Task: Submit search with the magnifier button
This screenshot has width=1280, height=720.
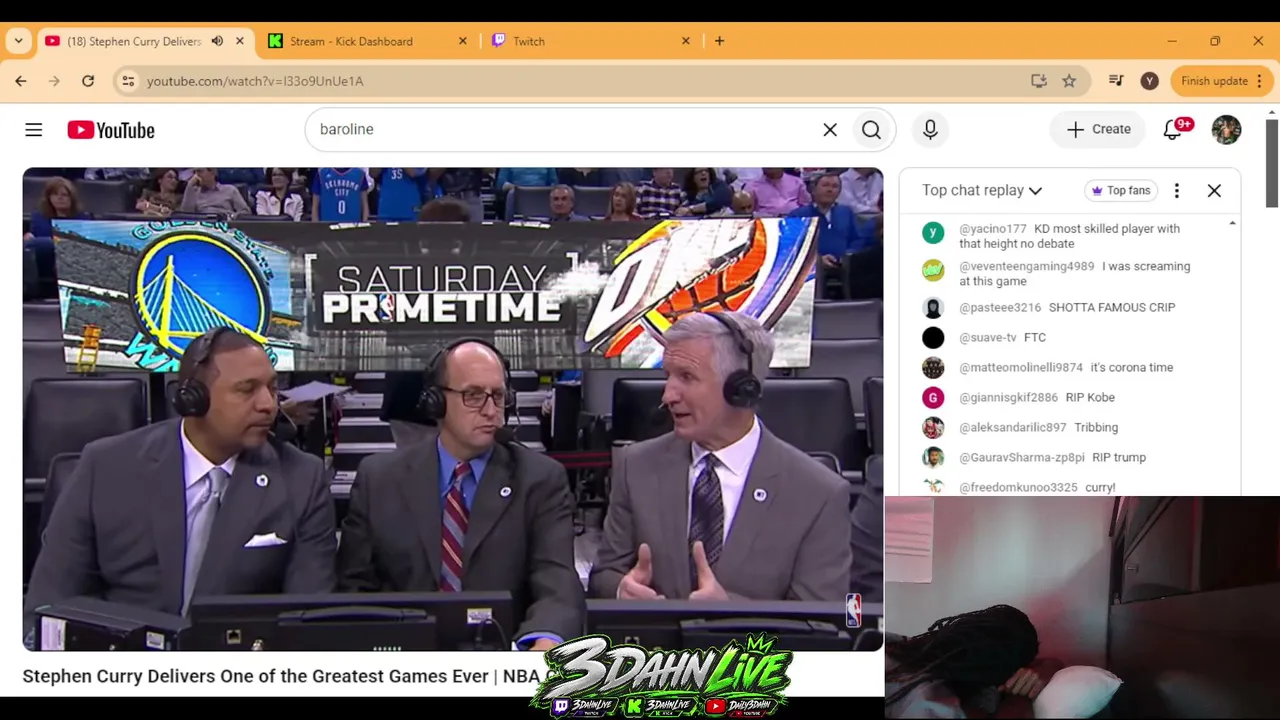Action: pos(871,130)
